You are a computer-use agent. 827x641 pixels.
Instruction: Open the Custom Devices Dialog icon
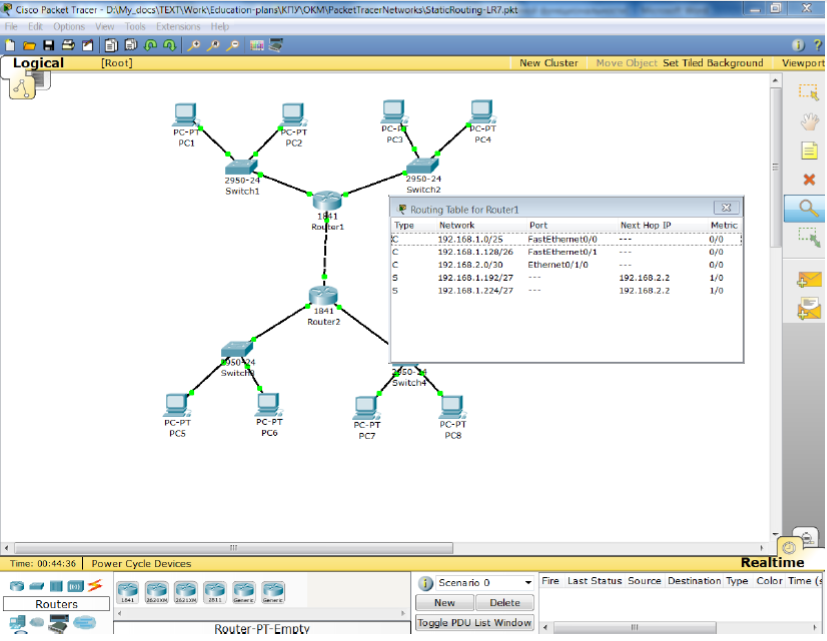click(276, 45)
